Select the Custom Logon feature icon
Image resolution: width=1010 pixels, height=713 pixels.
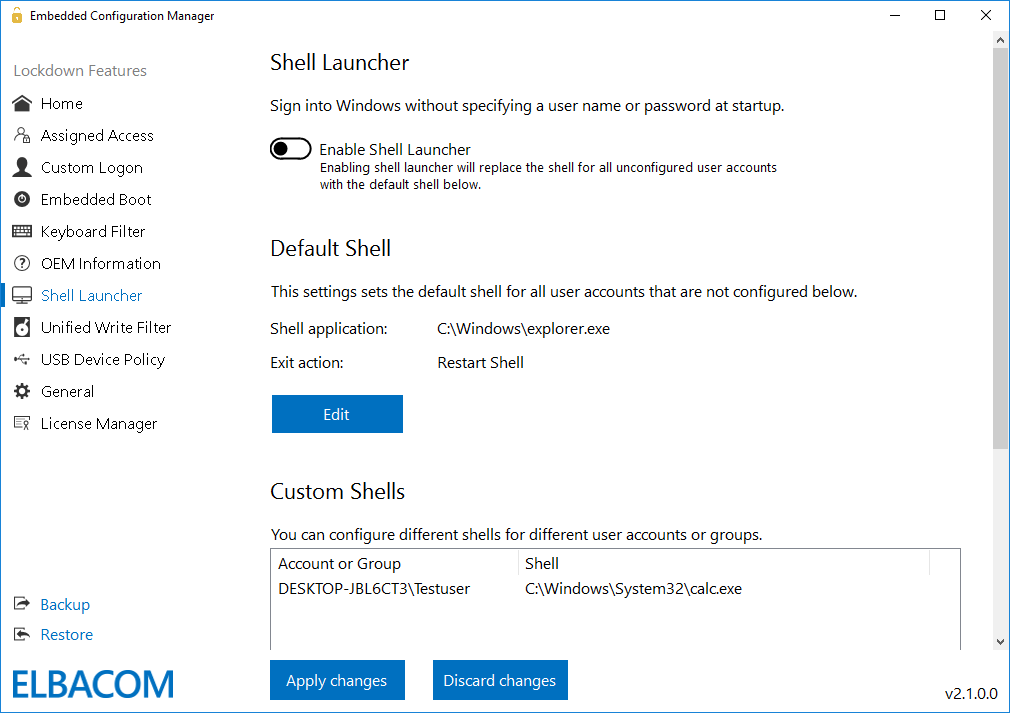[x=21, y=167]
